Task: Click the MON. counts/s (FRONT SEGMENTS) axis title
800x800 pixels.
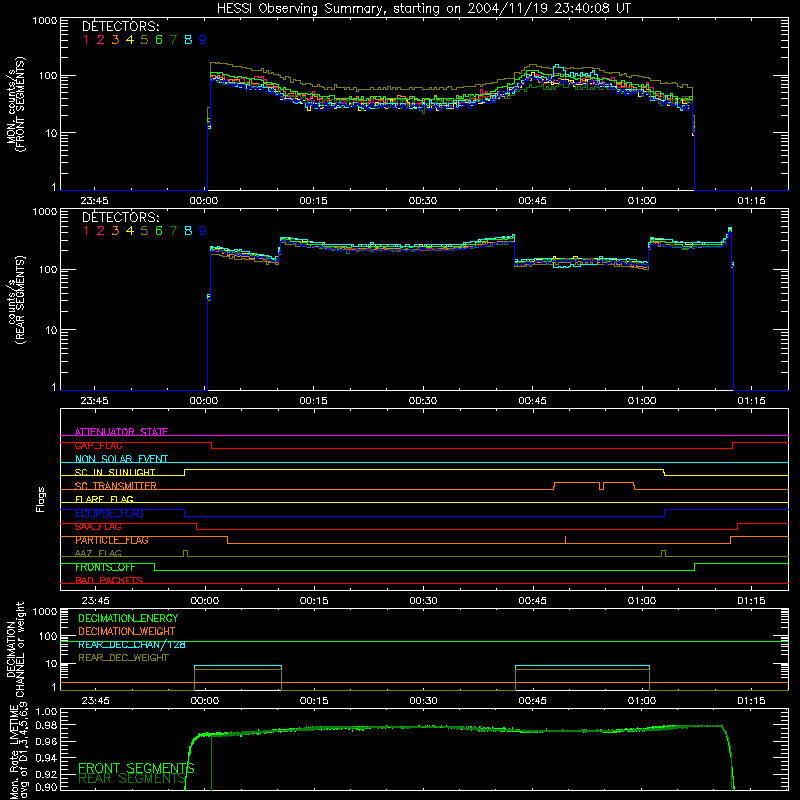Action: [15, 104]
